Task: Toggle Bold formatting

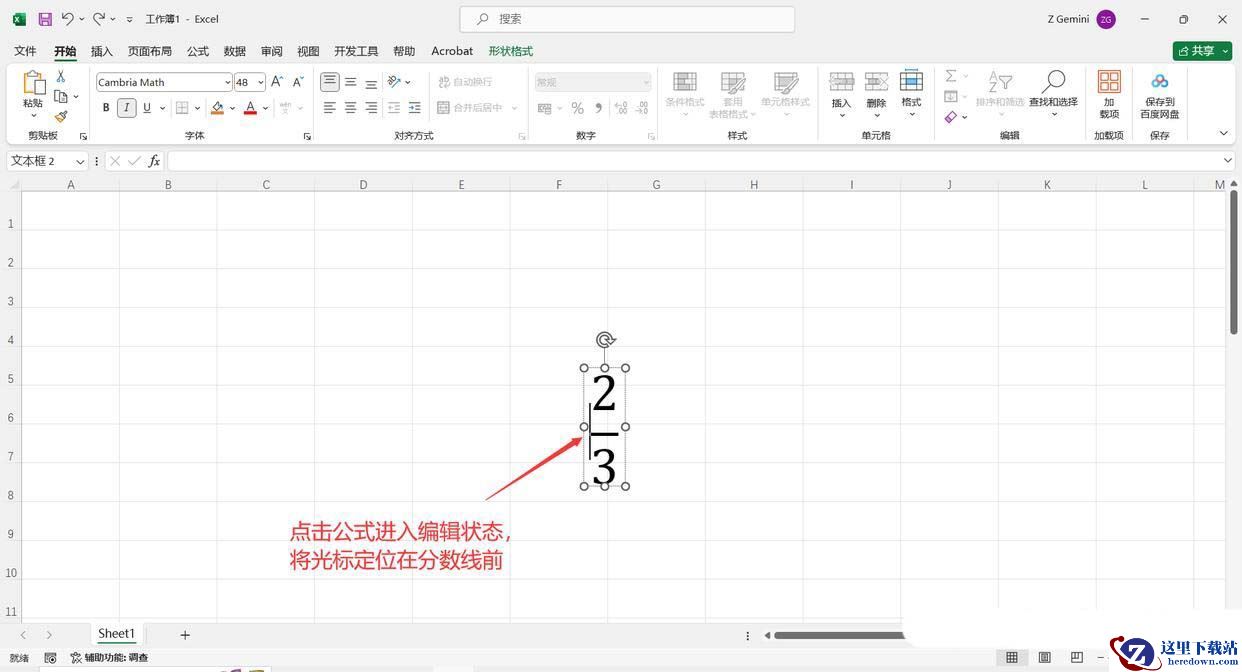Action: click(106, 108)
